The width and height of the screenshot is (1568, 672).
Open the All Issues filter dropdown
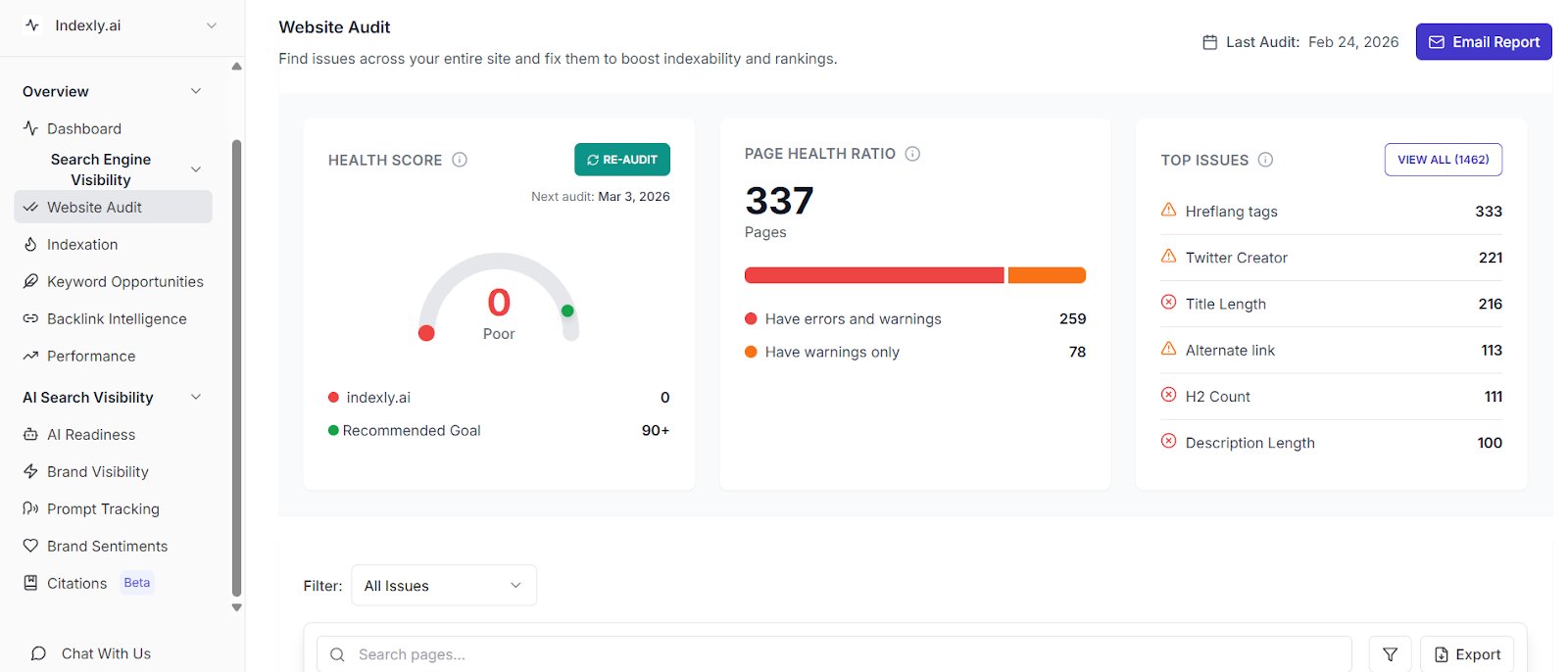coord(443,586)
